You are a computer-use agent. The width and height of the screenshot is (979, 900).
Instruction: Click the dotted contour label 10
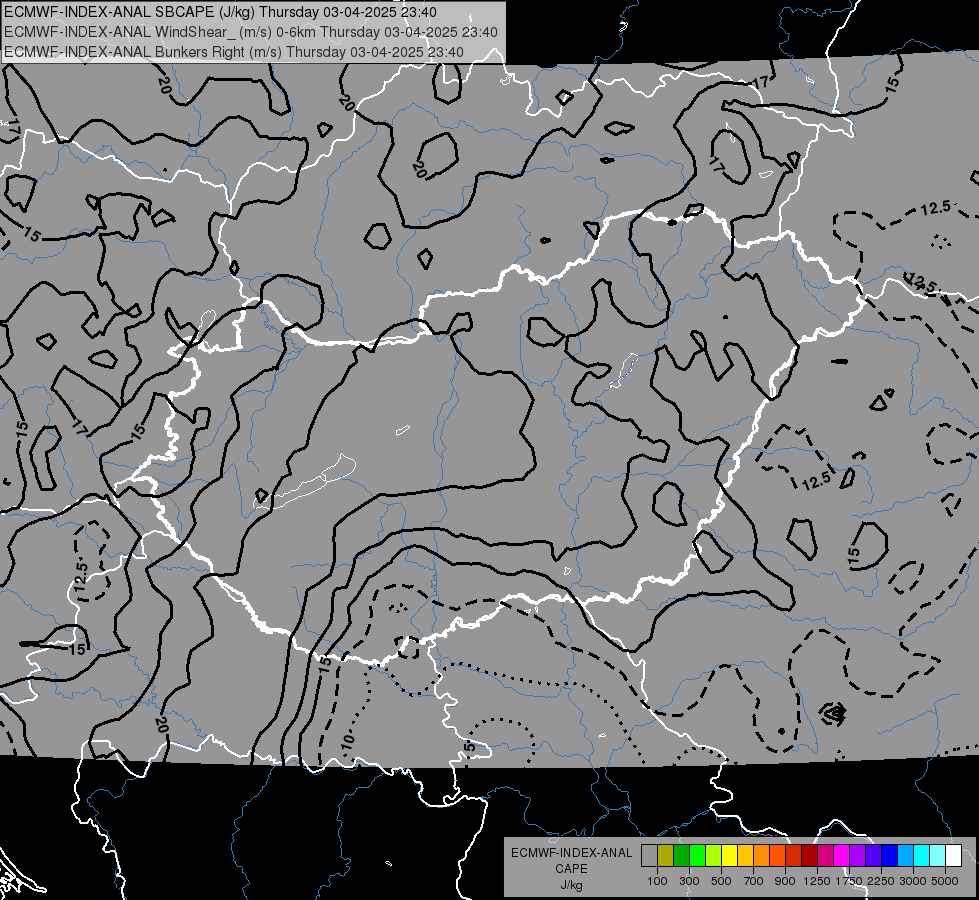pos(348,741)
